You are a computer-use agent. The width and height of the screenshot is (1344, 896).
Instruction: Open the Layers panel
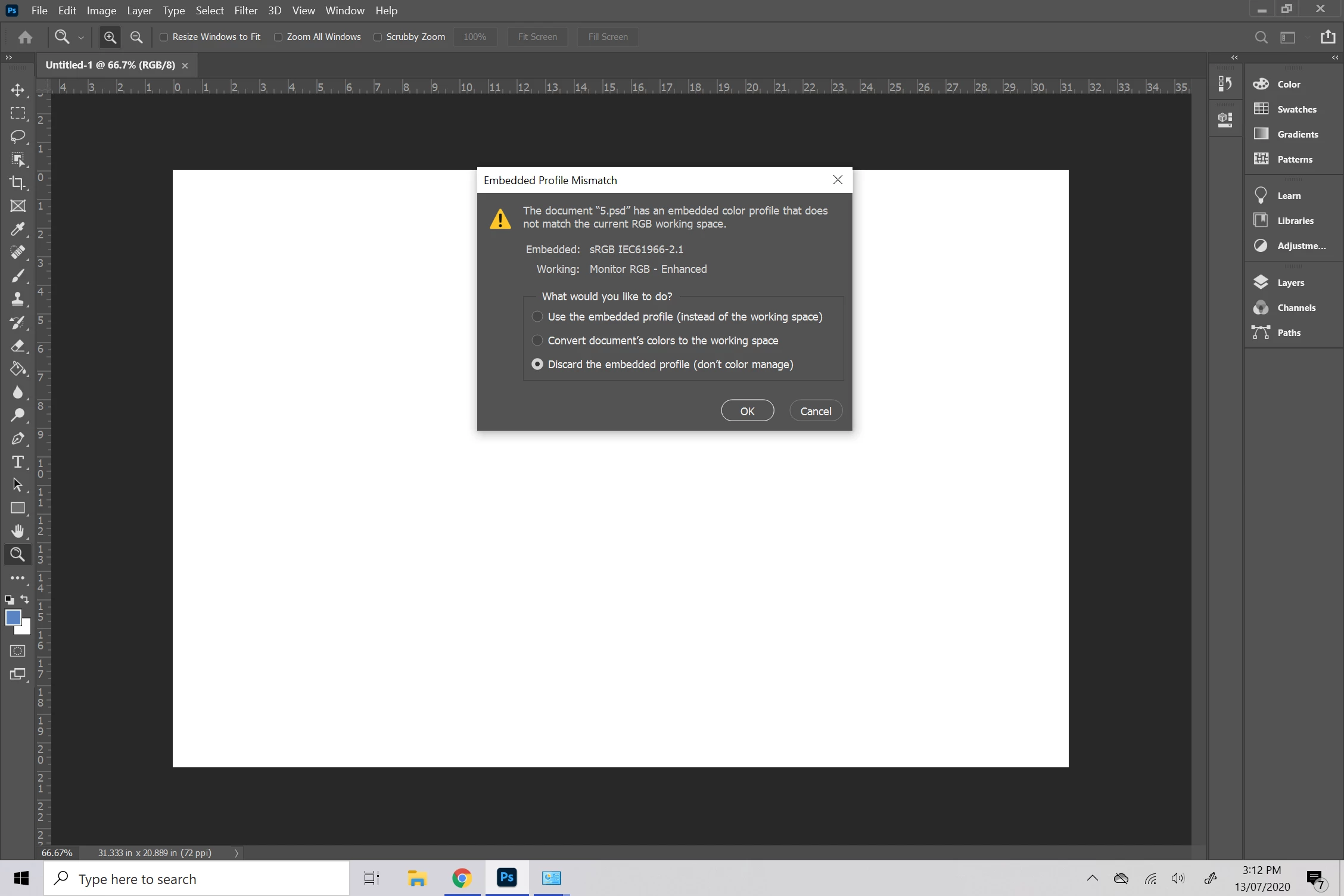(1290, 283)
